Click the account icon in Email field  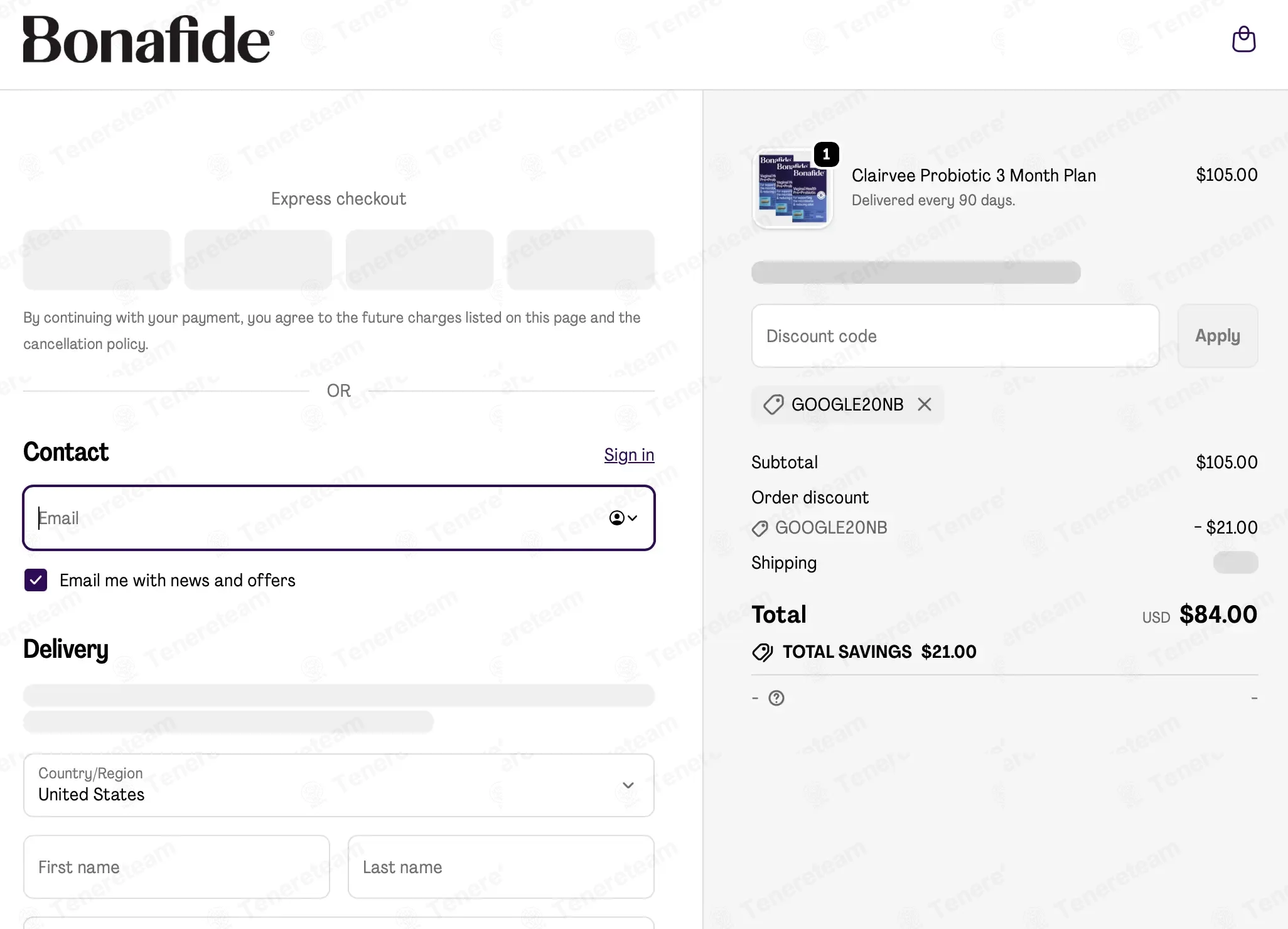(616, 518)
